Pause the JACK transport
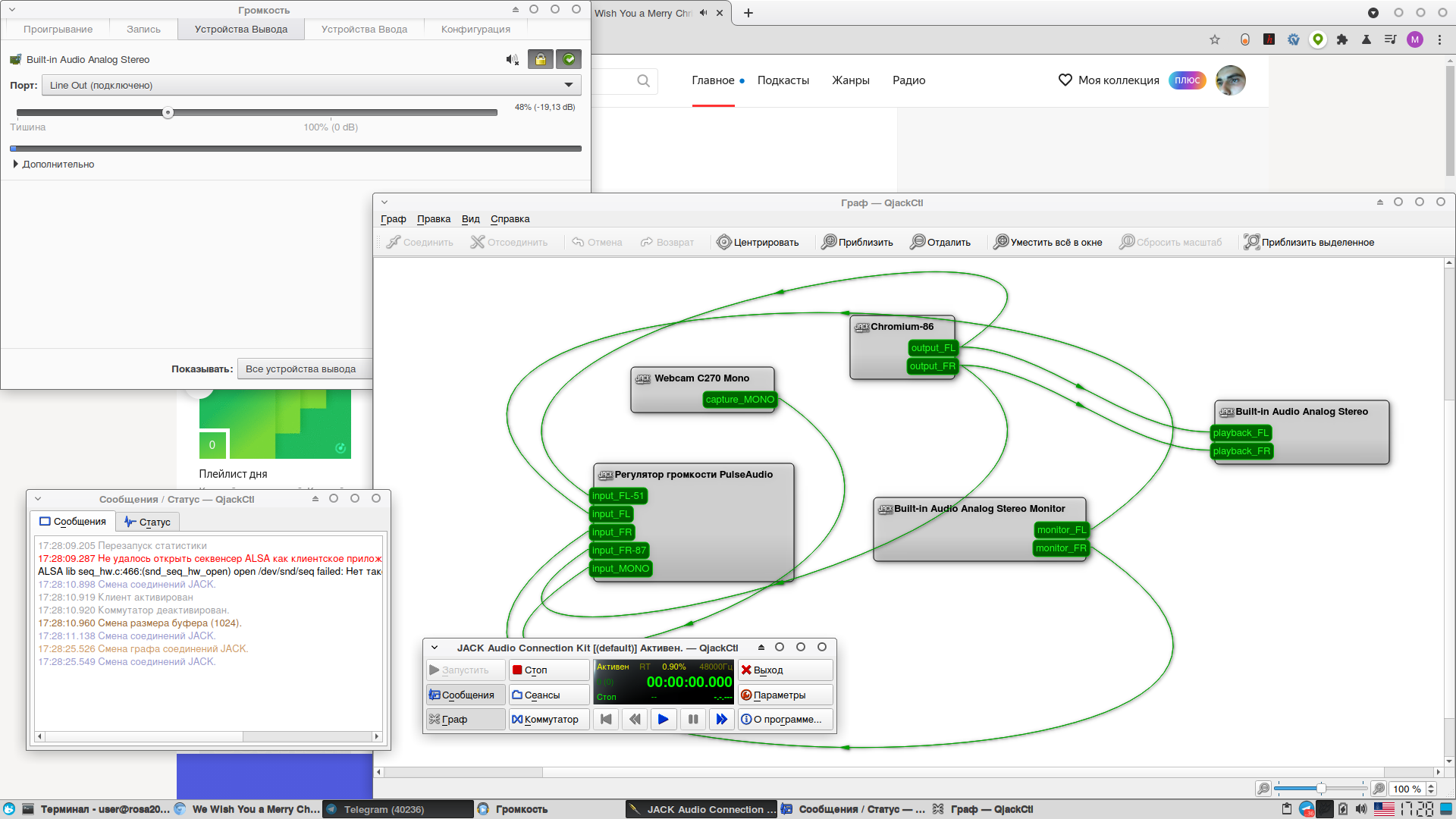1456x819 pixels. tap(692, 719)
